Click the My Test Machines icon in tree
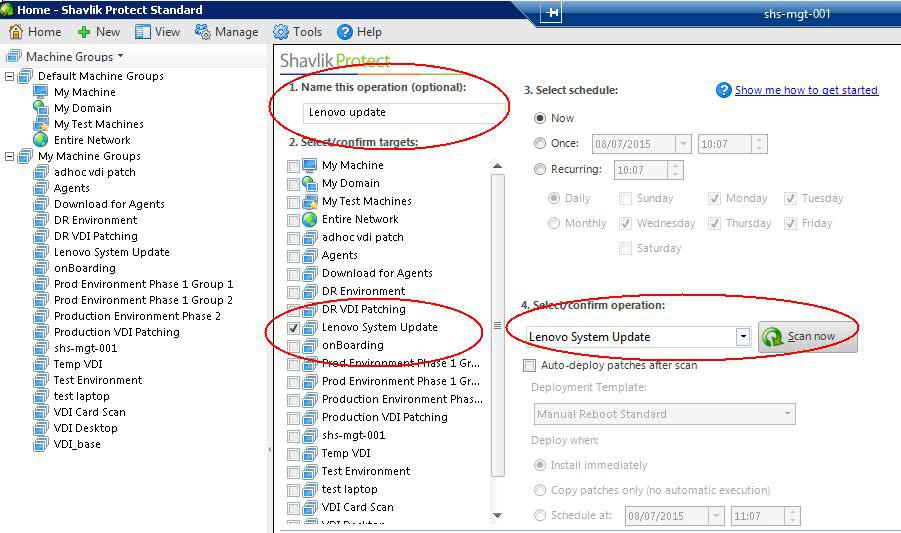This screenshot has height=533, width=901. [41, 123]
